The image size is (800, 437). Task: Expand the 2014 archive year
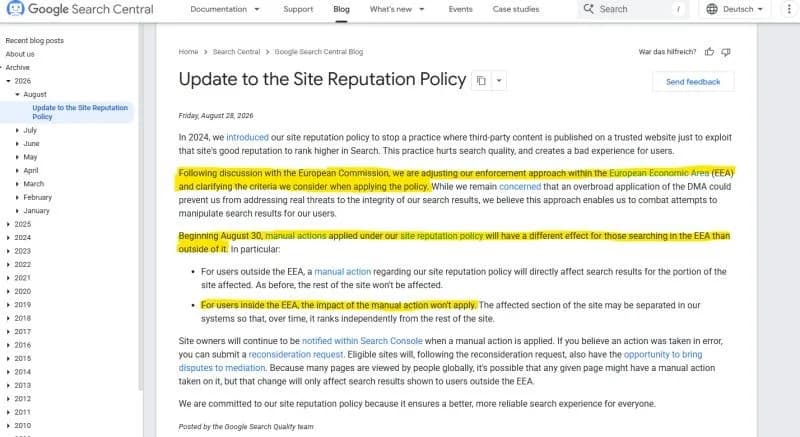(x=8, y=372)
